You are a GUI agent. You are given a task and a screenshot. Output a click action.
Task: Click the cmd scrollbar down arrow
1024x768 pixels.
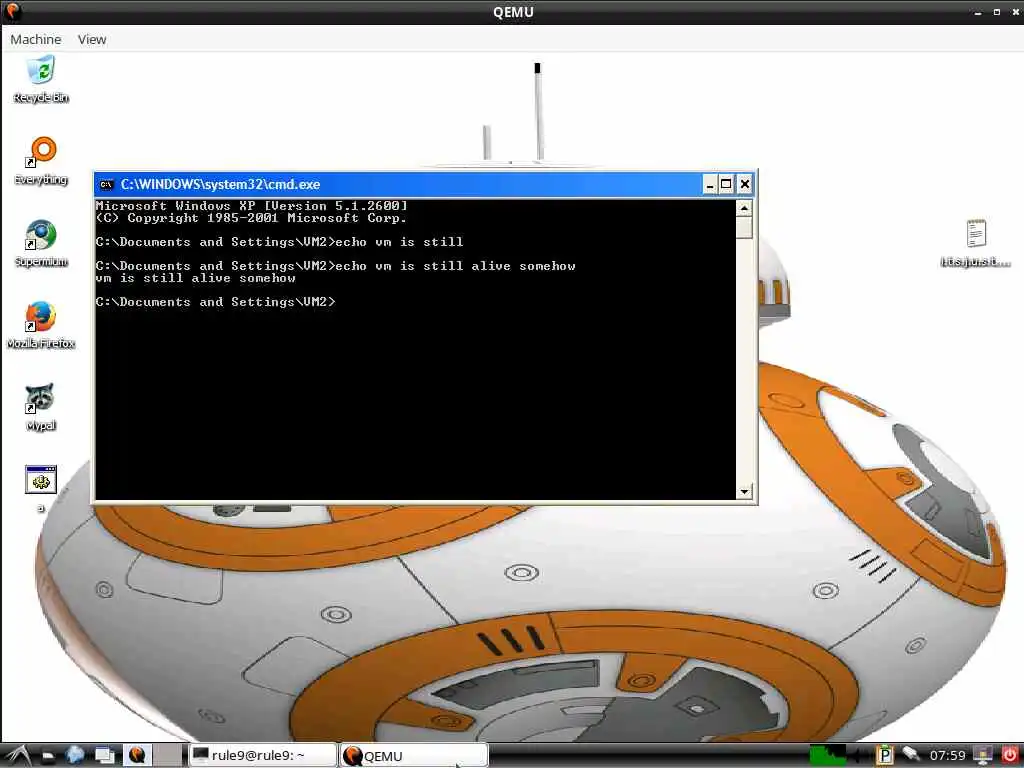pos(744,492)
